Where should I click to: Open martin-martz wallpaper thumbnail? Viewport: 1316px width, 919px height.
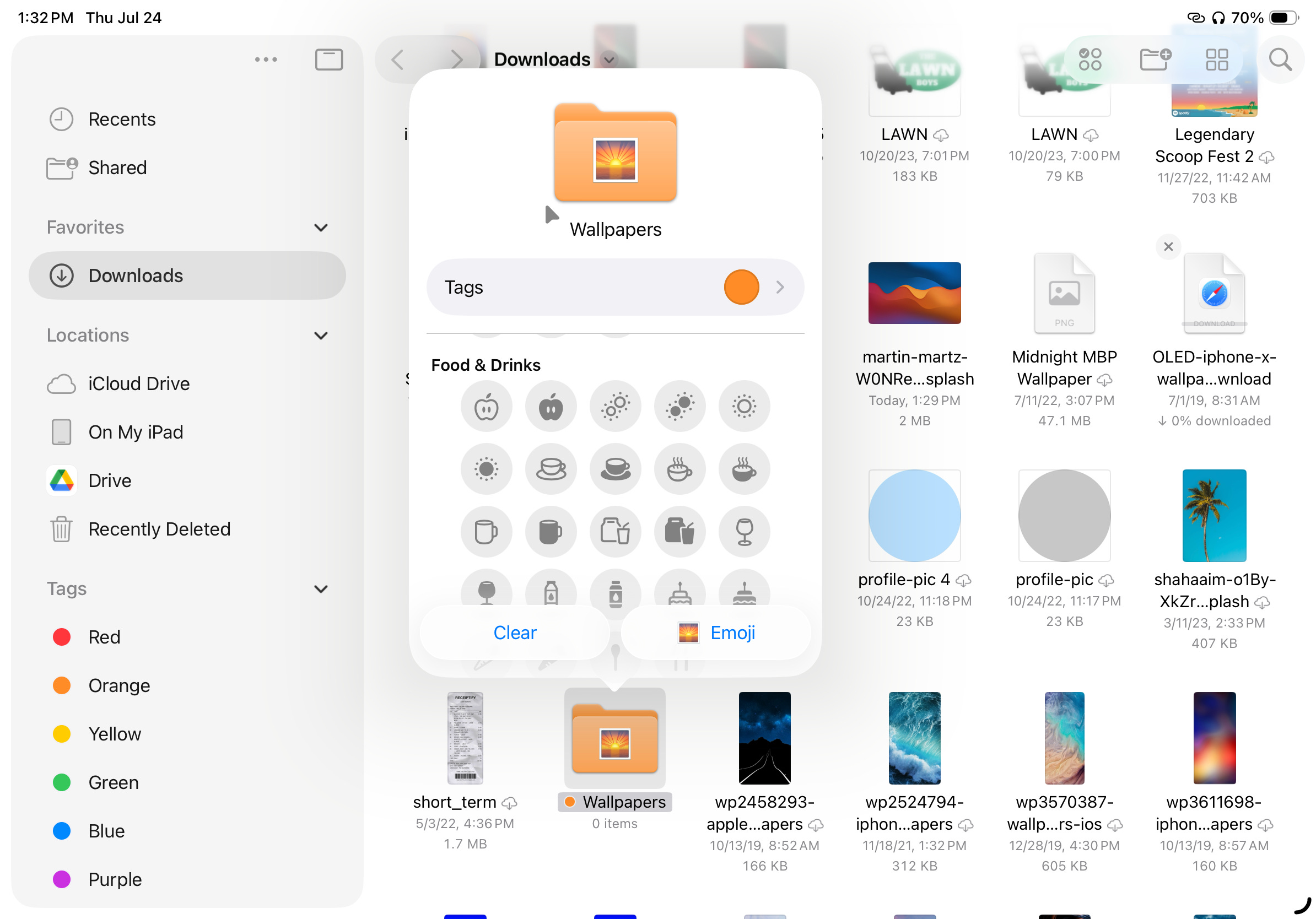click(x=914, y=293)
